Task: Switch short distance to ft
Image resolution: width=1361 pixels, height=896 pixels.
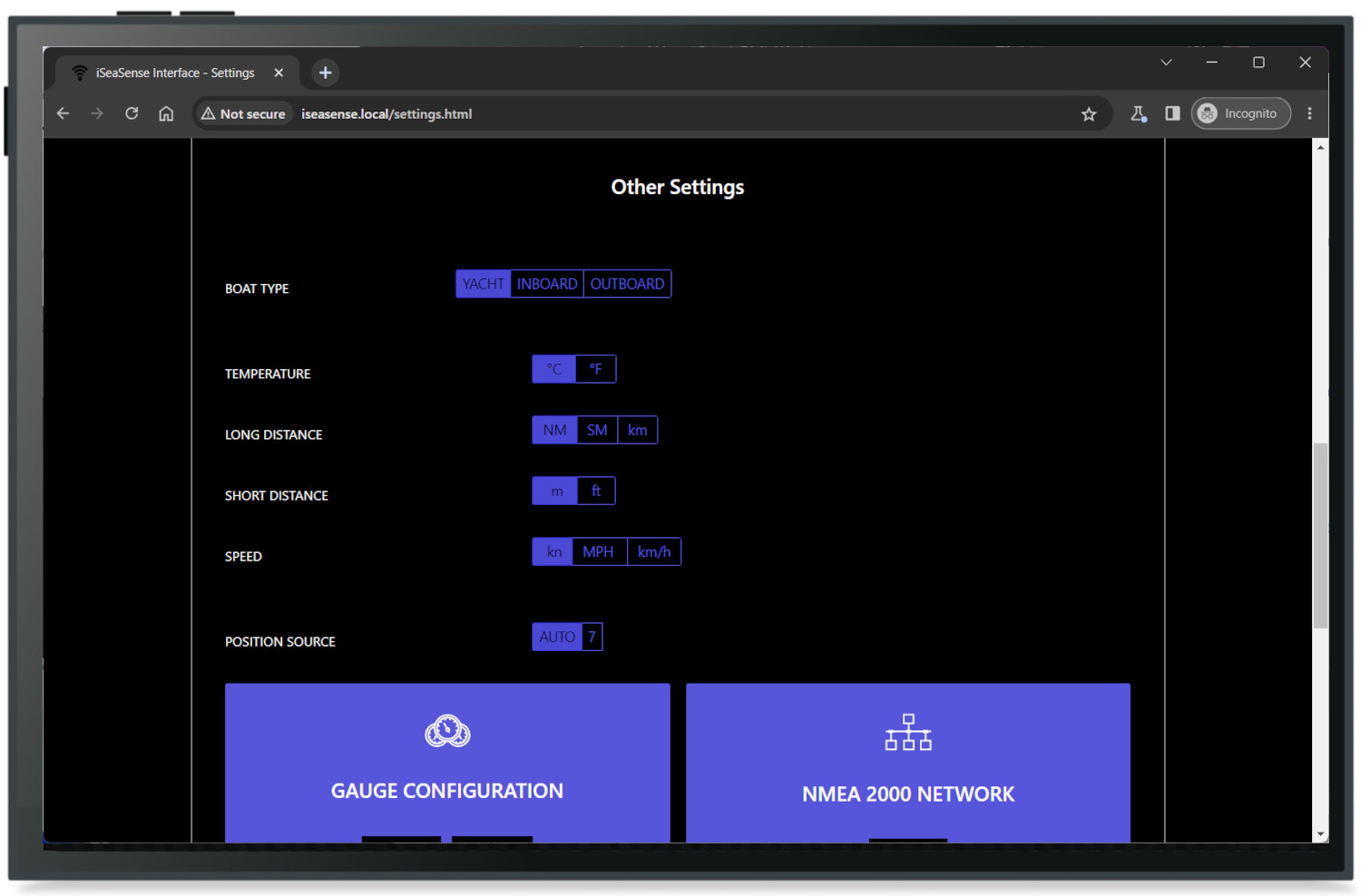Action: pyautogui.click(x=596, y=491)
